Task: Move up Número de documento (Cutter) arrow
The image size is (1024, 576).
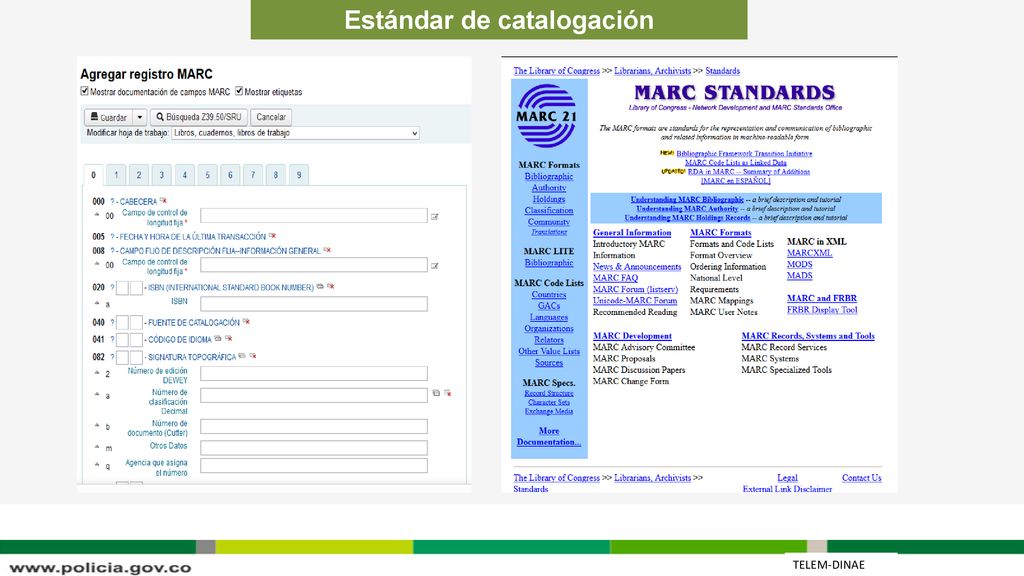Action: [97, 426]
